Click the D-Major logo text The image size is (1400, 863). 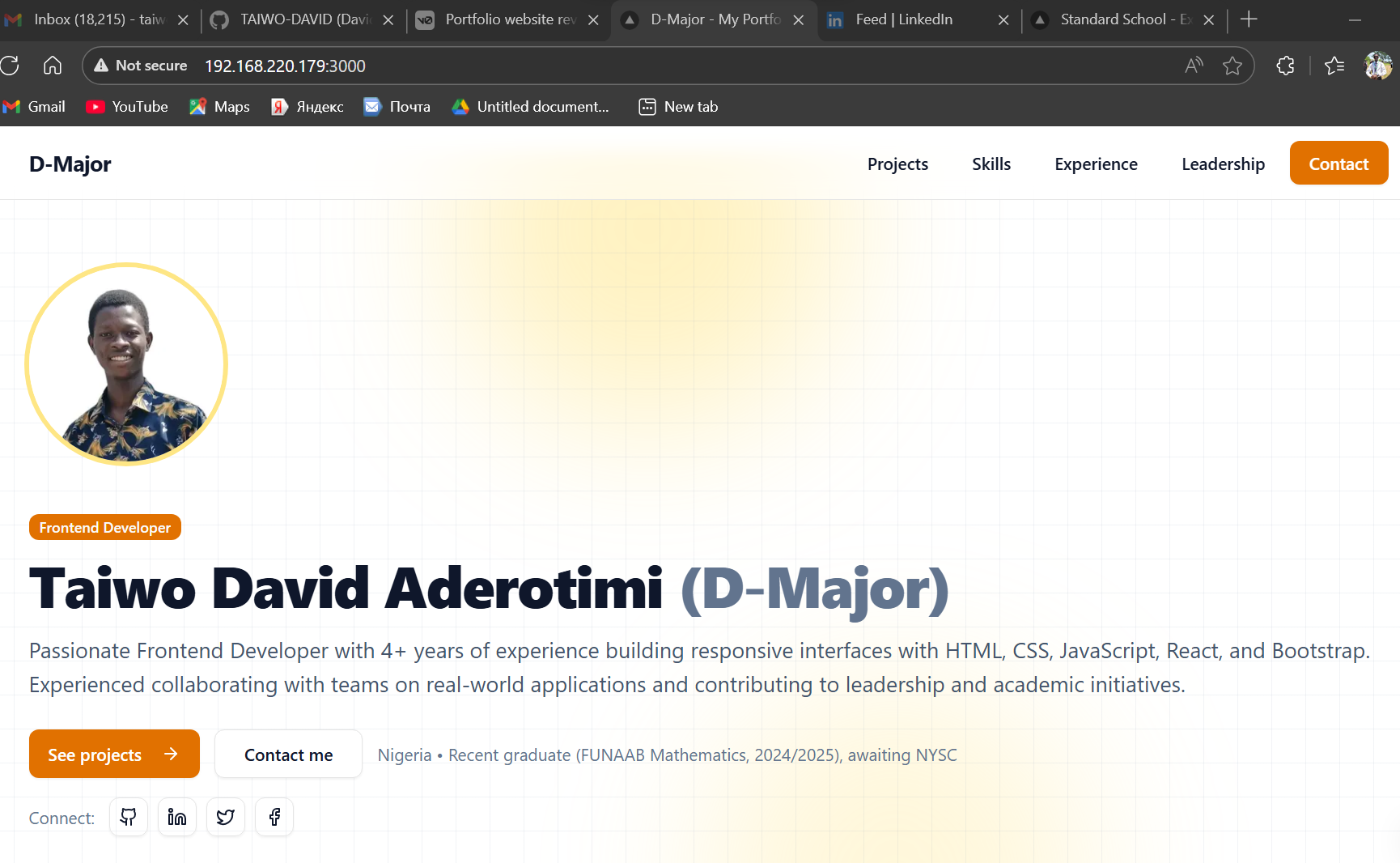[70, 164]
